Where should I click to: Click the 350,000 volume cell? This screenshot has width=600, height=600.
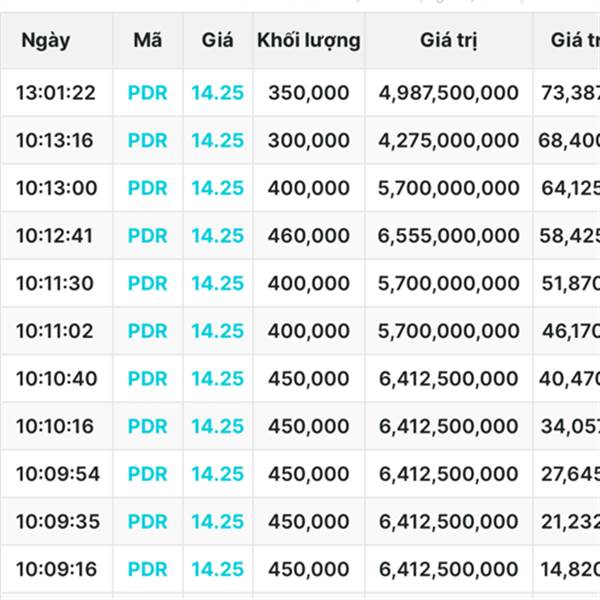[308, 93]
